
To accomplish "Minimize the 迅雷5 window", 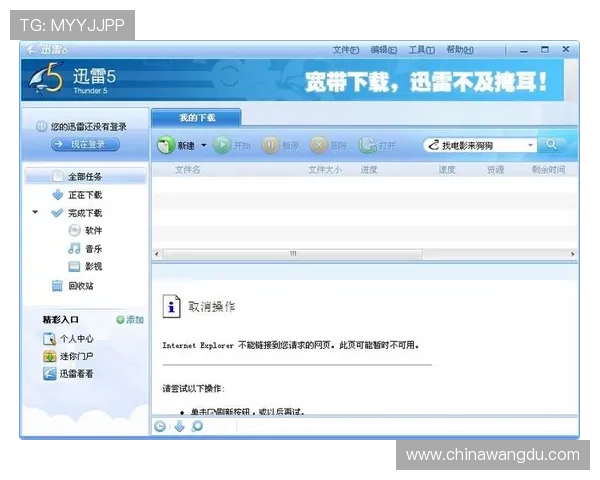I will tap(524, 50).
